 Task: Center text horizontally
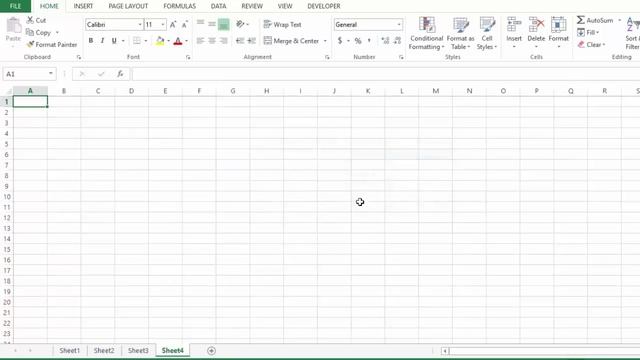[x=212, y=40]
